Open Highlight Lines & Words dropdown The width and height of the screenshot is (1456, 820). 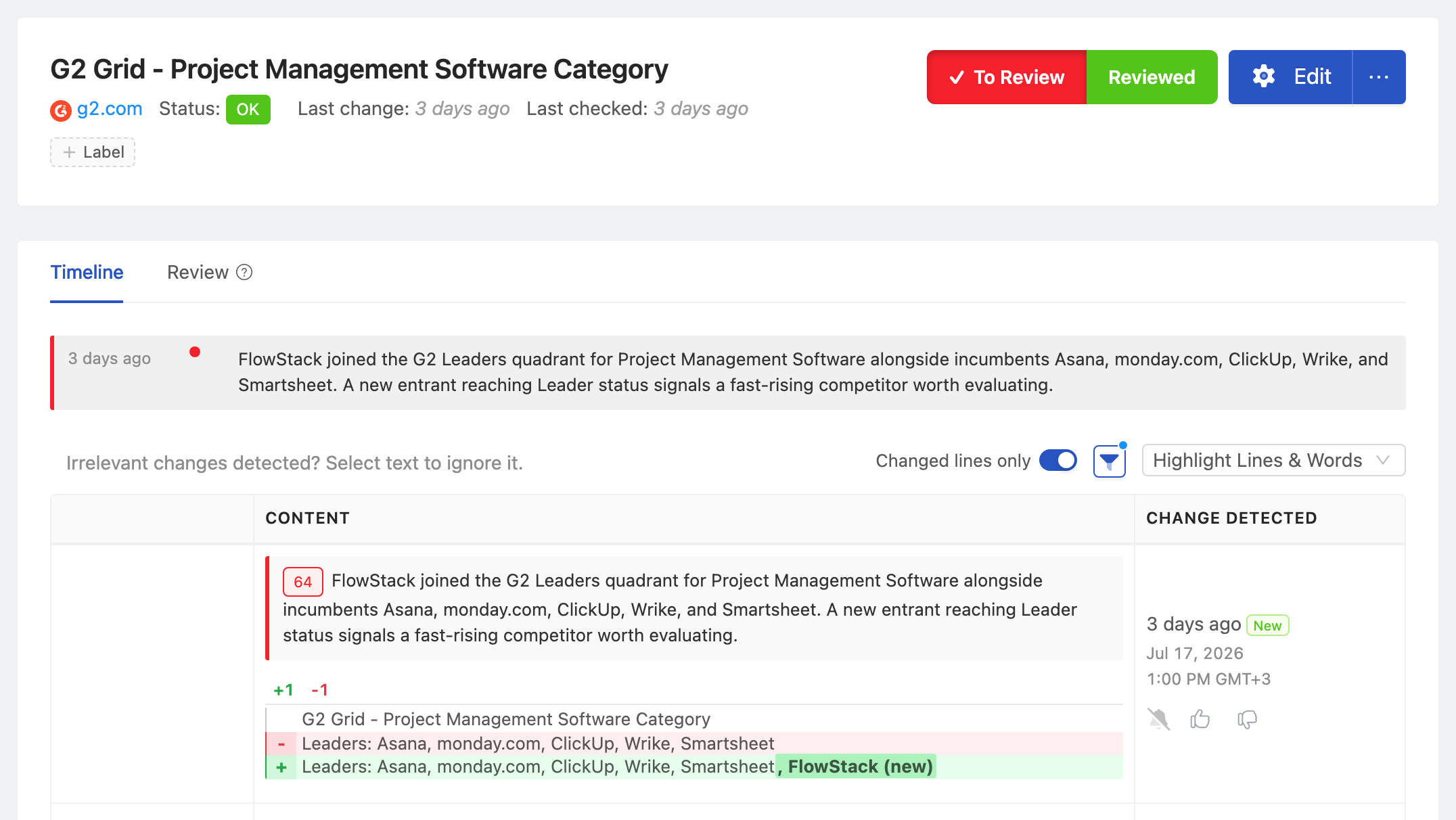[1273, 460]
